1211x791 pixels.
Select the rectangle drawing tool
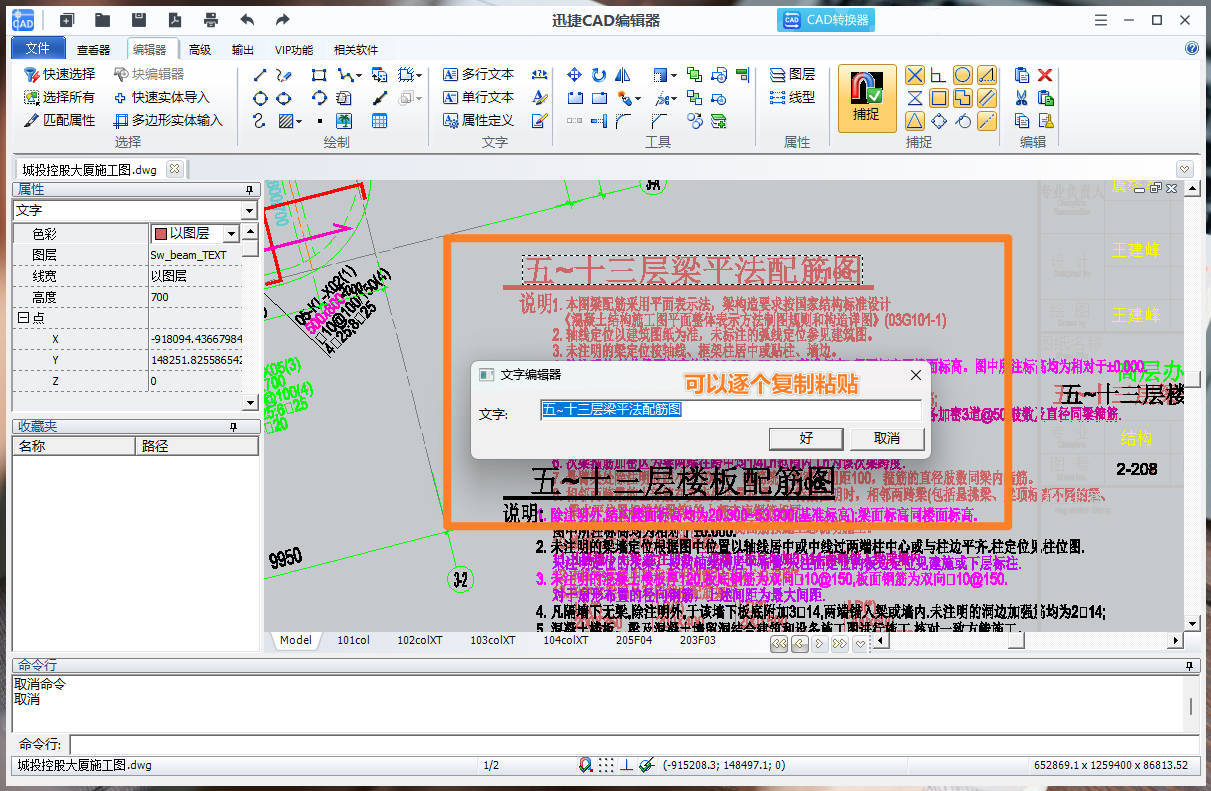point(319,75)
